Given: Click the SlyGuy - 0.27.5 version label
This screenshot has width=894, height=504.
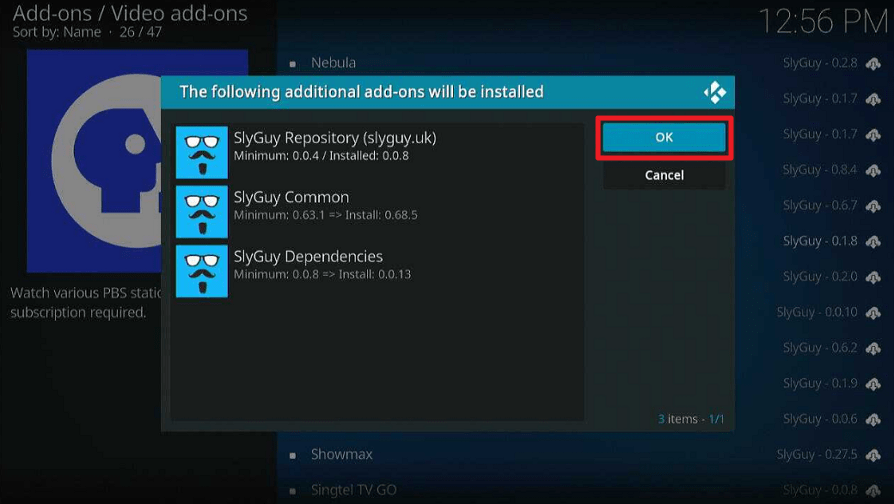Looking at the screenshot, I should [817, 454].
